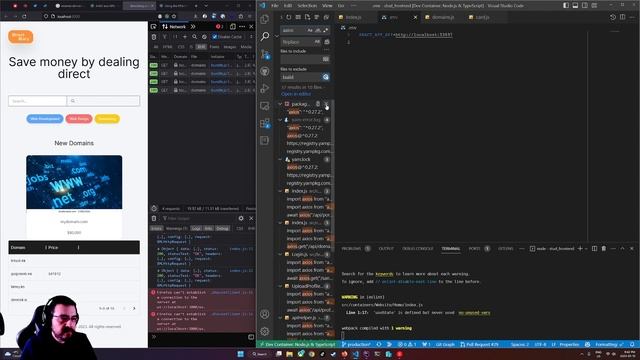Open the Search view in activity bar
Screen dimensions: 640x360
coord(264,36)
